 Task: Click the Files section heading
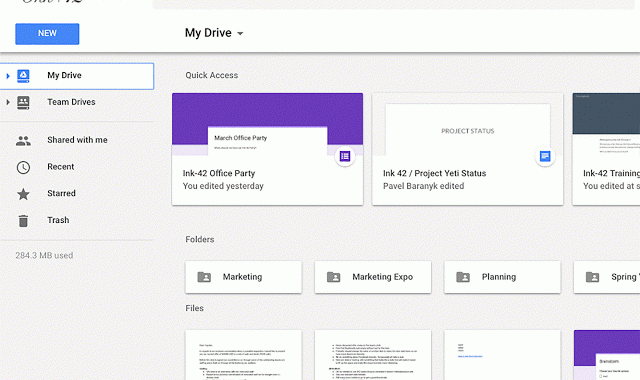tap(195, 308)
